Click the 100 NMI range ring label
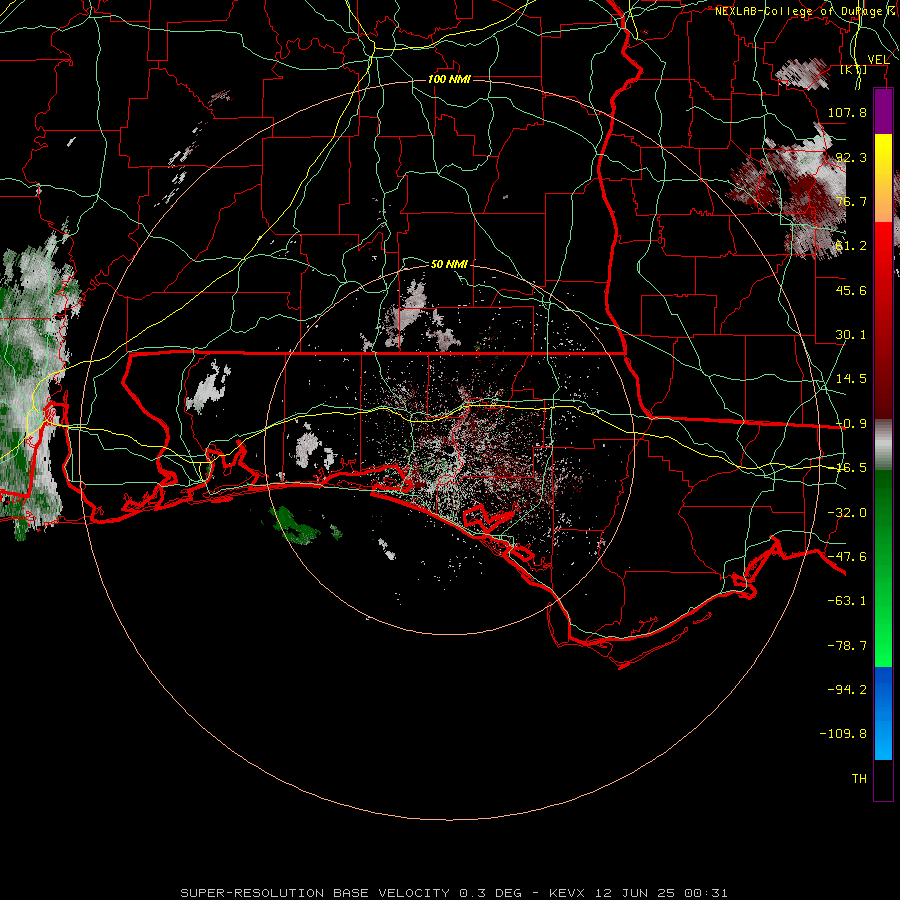This screenshot has width=900, height=900. pos(449,79)
